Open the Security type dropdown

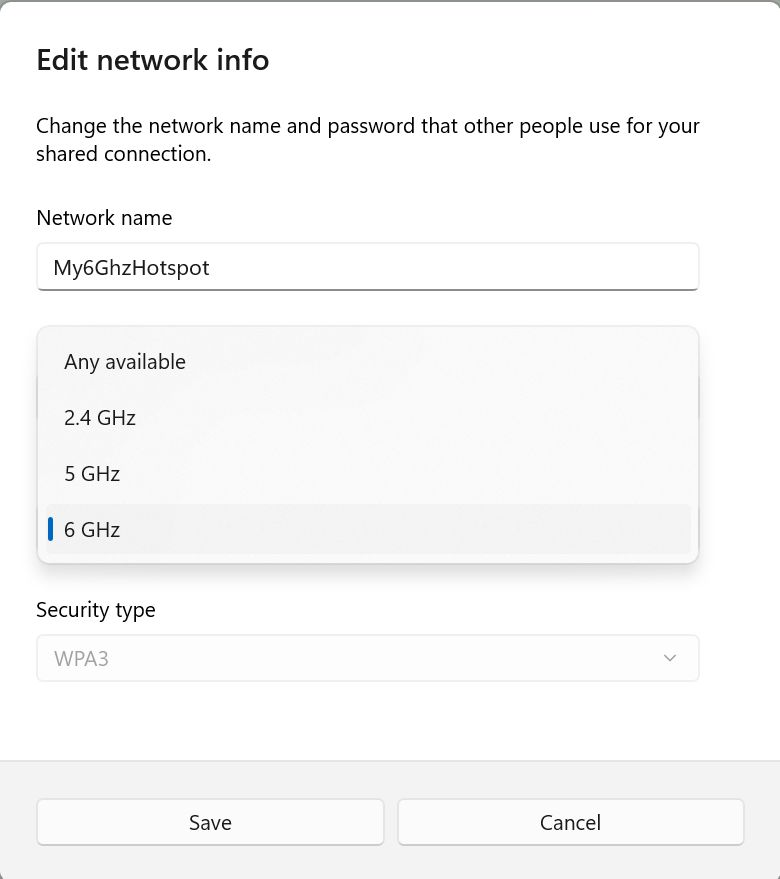point(367,658)
